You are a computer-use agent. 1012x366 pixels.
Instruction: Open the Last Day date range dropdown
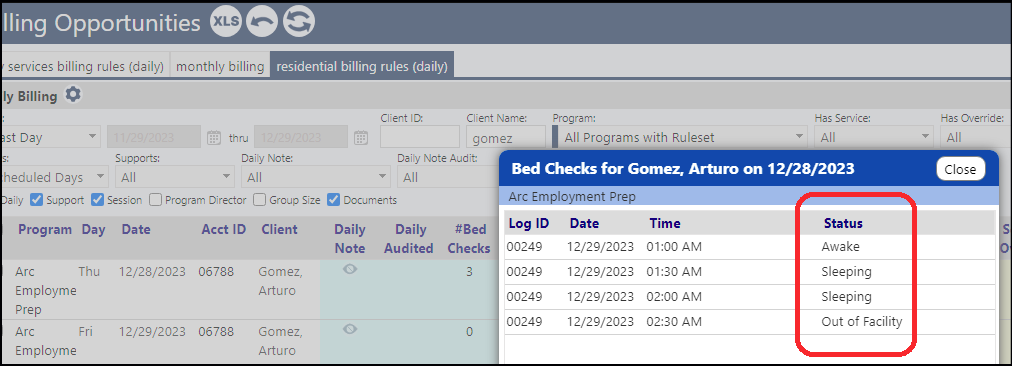pos(50,137)
